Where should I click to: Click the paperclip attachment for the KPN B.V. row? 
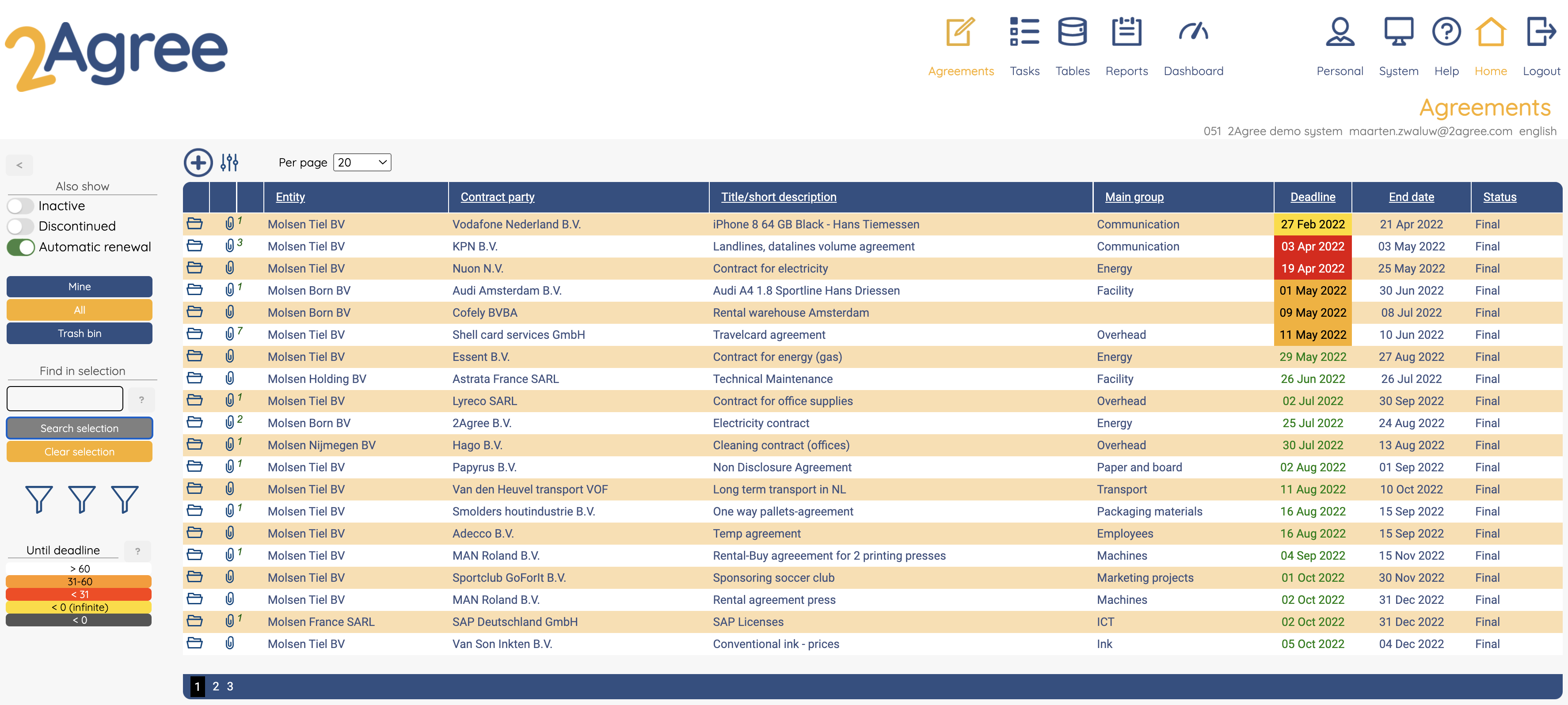pos(229,246)
